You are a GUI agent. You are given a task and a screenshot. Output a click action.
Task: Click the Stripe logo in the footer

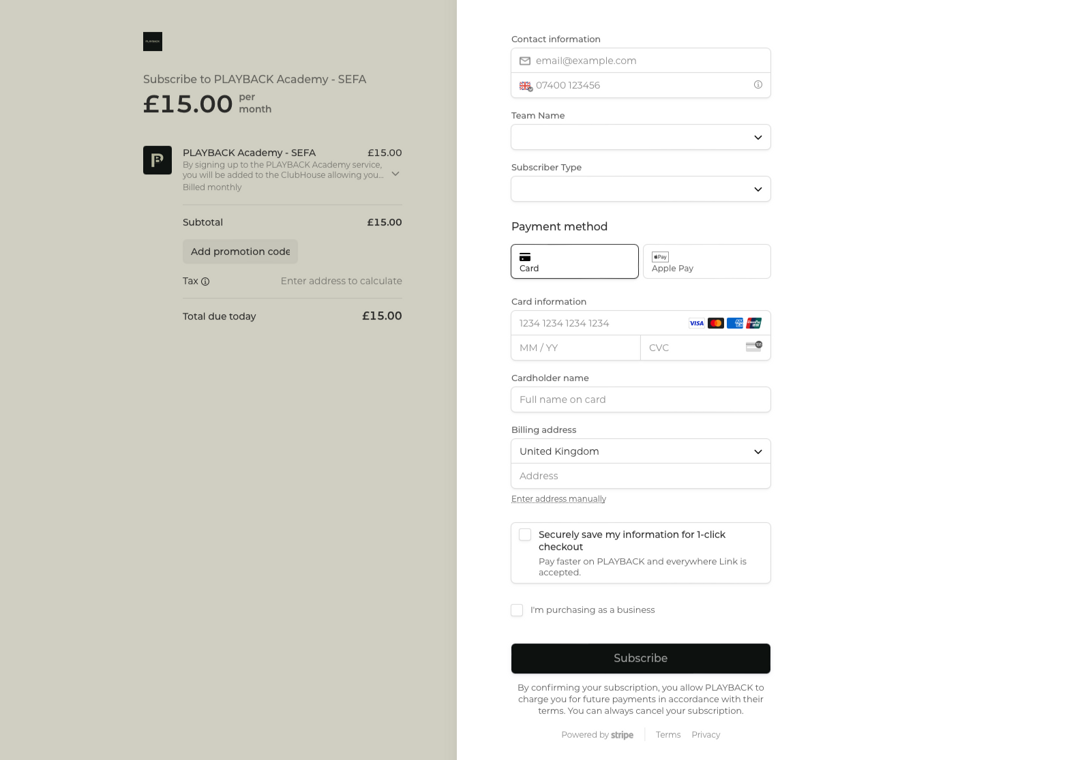(622, 734)
